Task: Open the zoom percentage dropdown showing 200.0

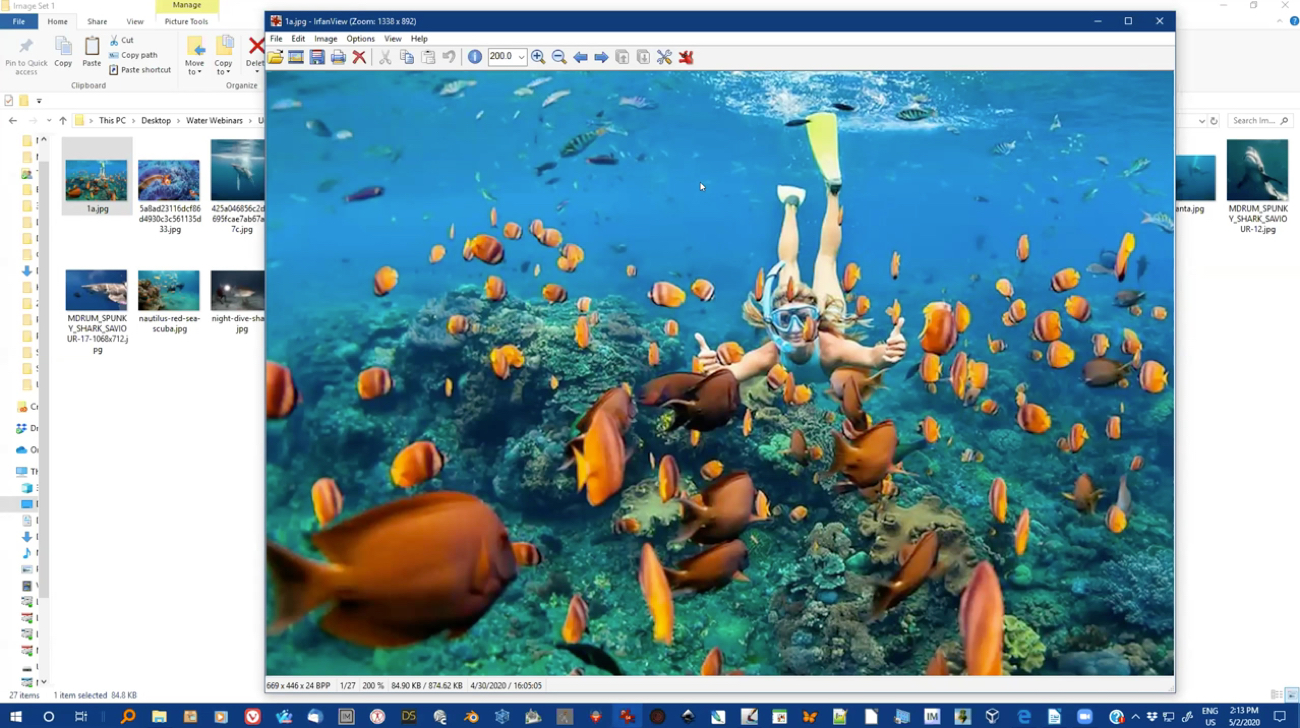Action: pos(521,57)
